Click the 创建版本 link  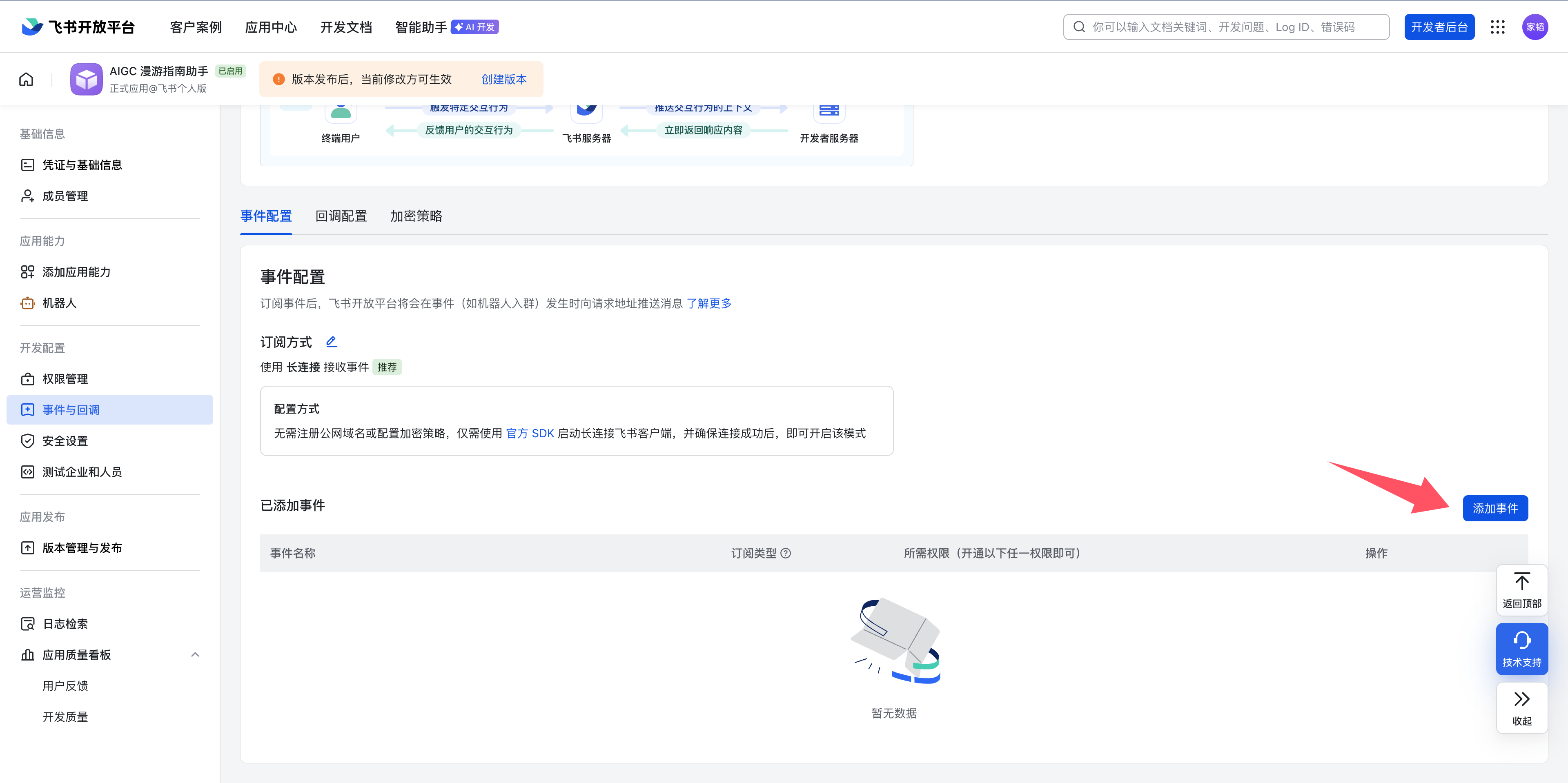pos(503,79)
